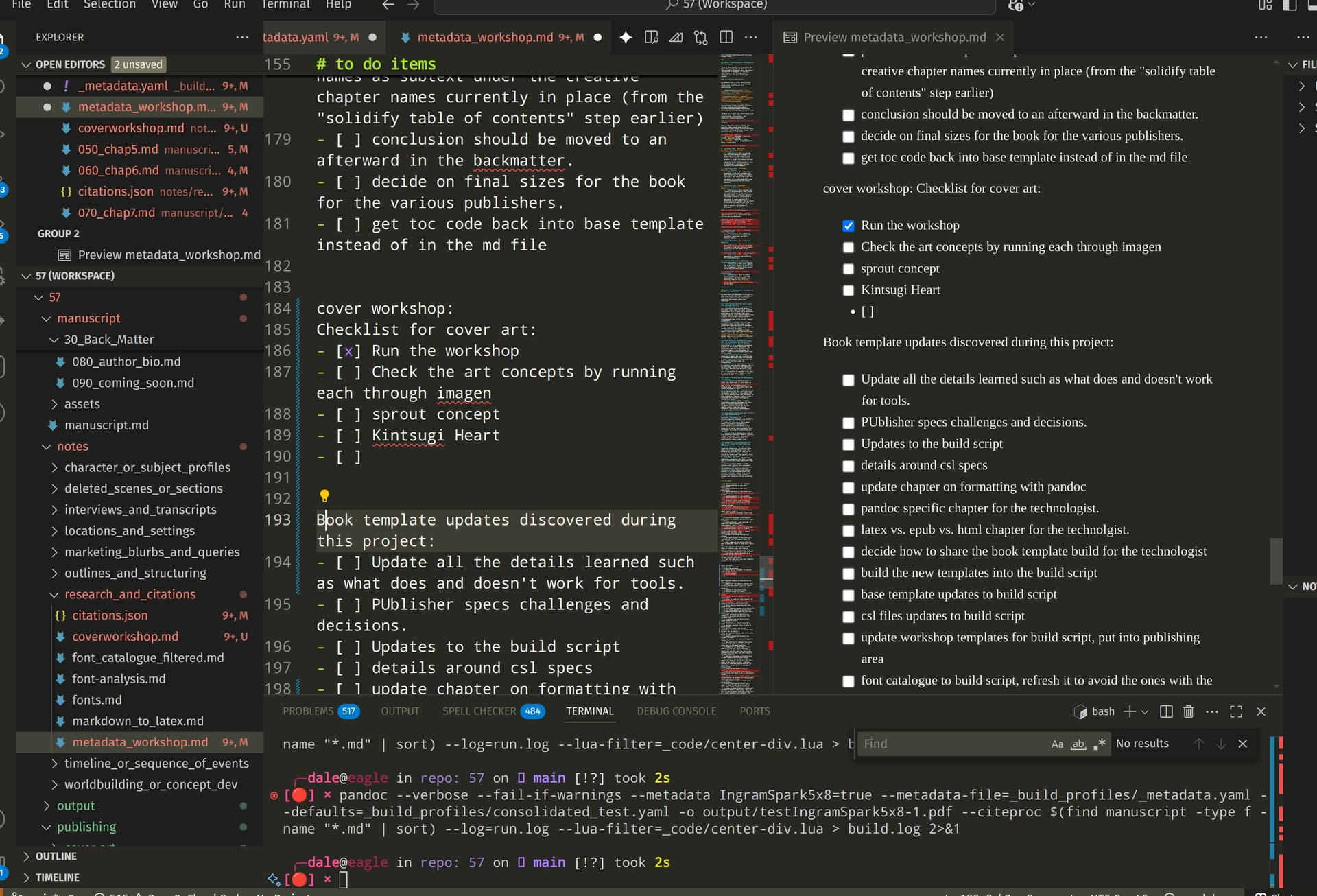Collapse the Open Editors section
The image size is (1317, 896).
pyautogui.click(x=26, y=64)
